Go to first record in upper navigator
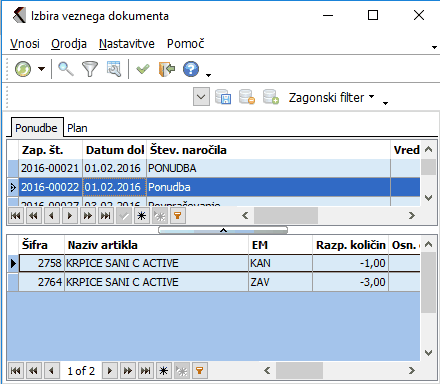The image size is (440, 384). [16, 216]
